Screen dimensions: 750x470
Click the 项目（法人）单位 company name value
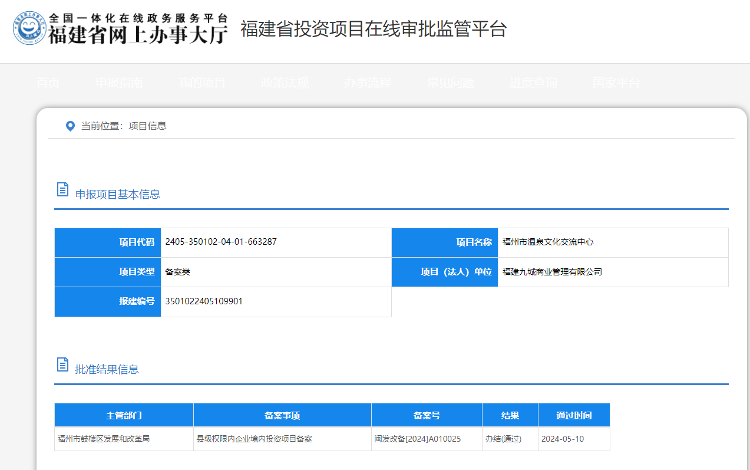click(x=552, y=272)
